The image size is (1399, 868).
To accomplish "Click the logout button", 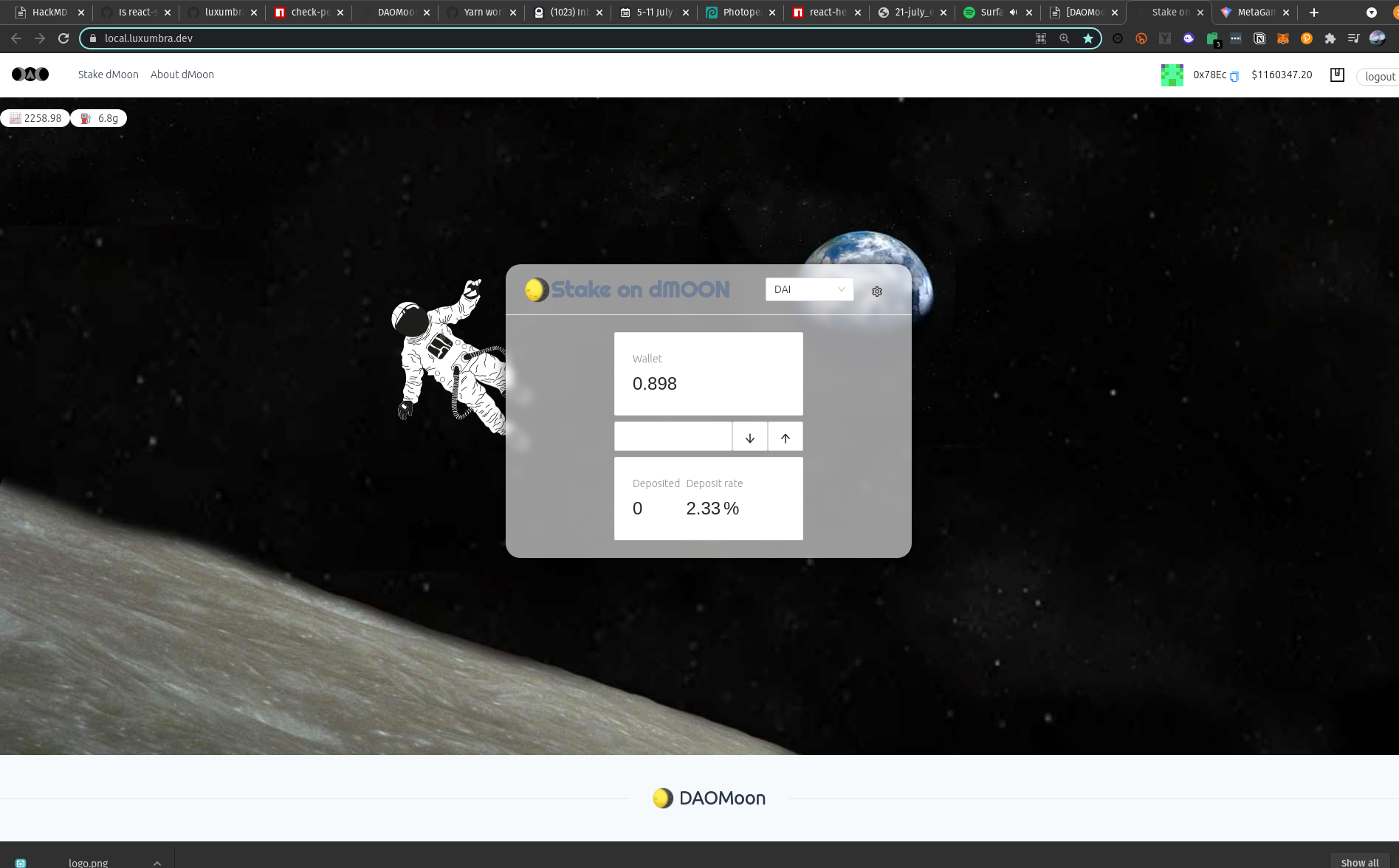I will 1378,76.
